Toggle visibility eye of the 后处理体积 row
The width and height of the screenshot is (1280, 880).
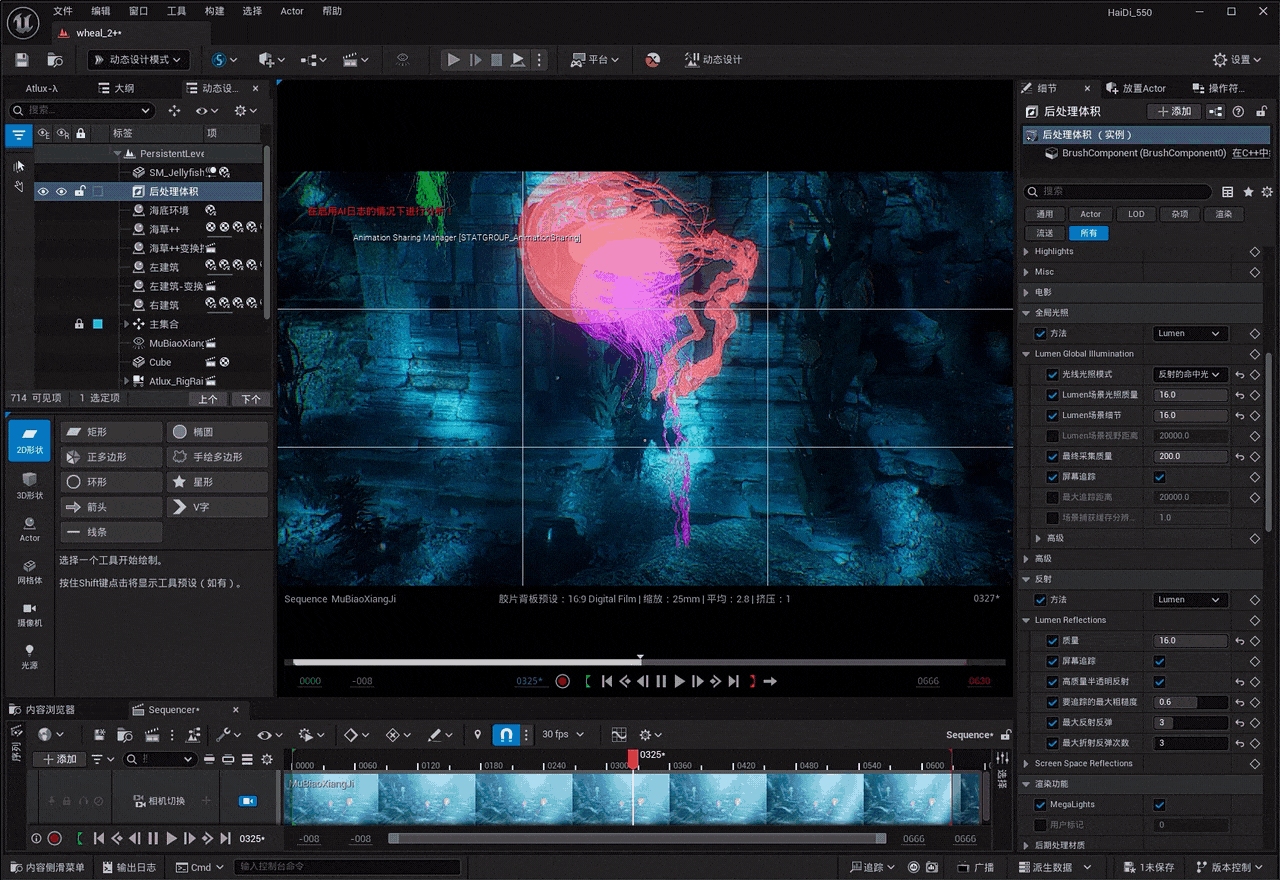43,191
